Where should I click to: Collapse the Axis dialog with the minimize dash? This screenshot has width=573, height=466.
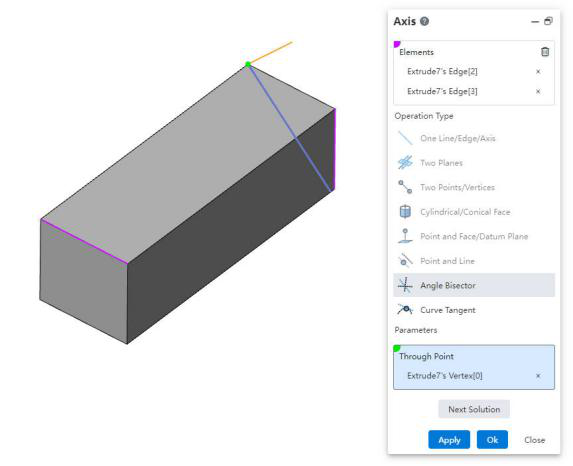[x=535, y=22]
